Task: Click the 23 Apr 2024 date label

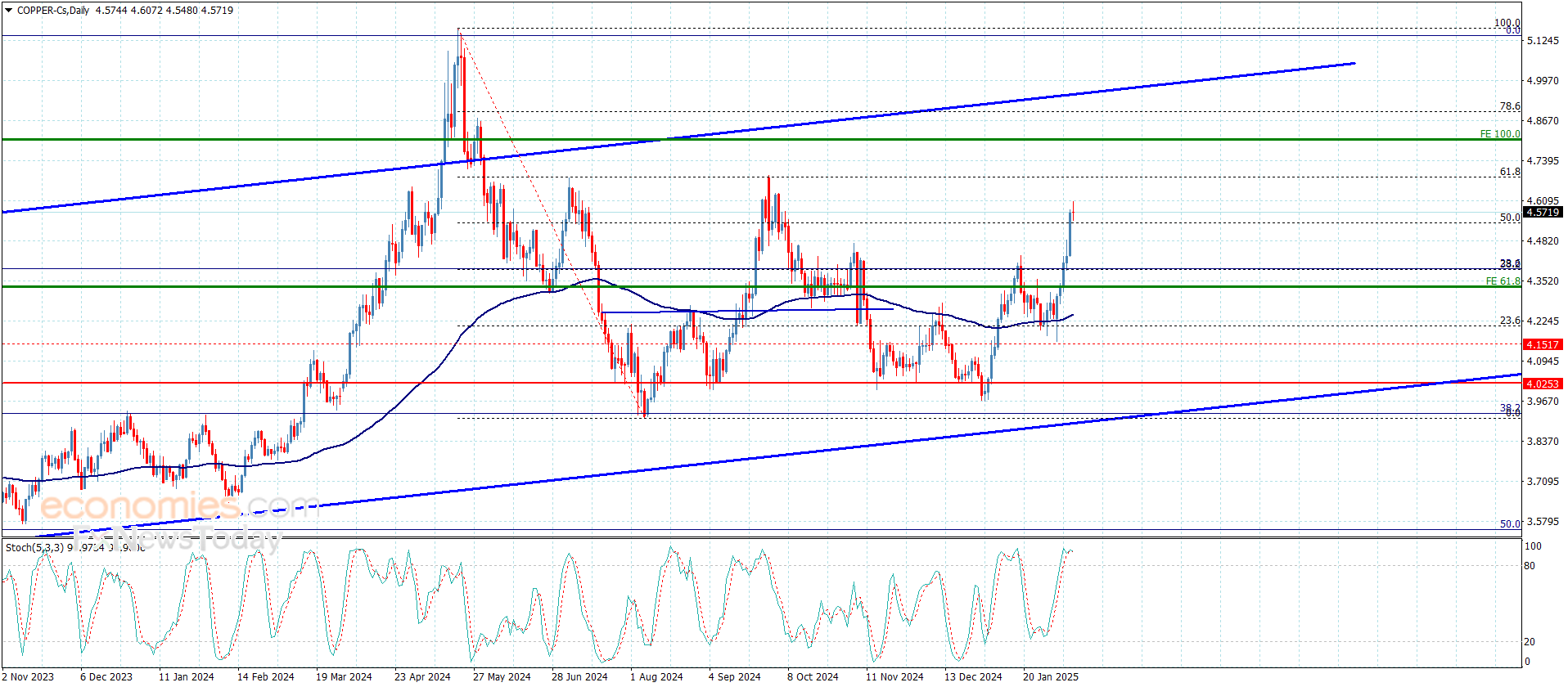Action: tap(422, 677)
